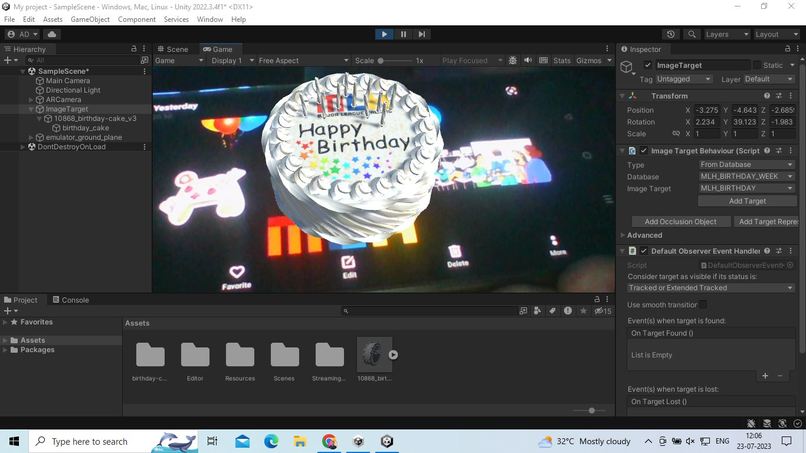The image size is (806, 453).
Task: Toggle the Image Target Behaviour enabled checkbox
Action: pos(644,151)
